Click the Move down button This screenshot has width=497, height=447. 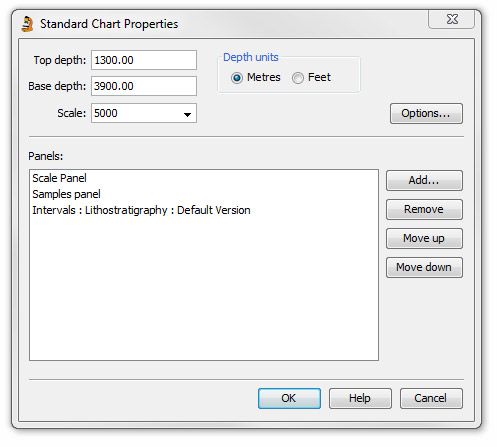[424, 268]
